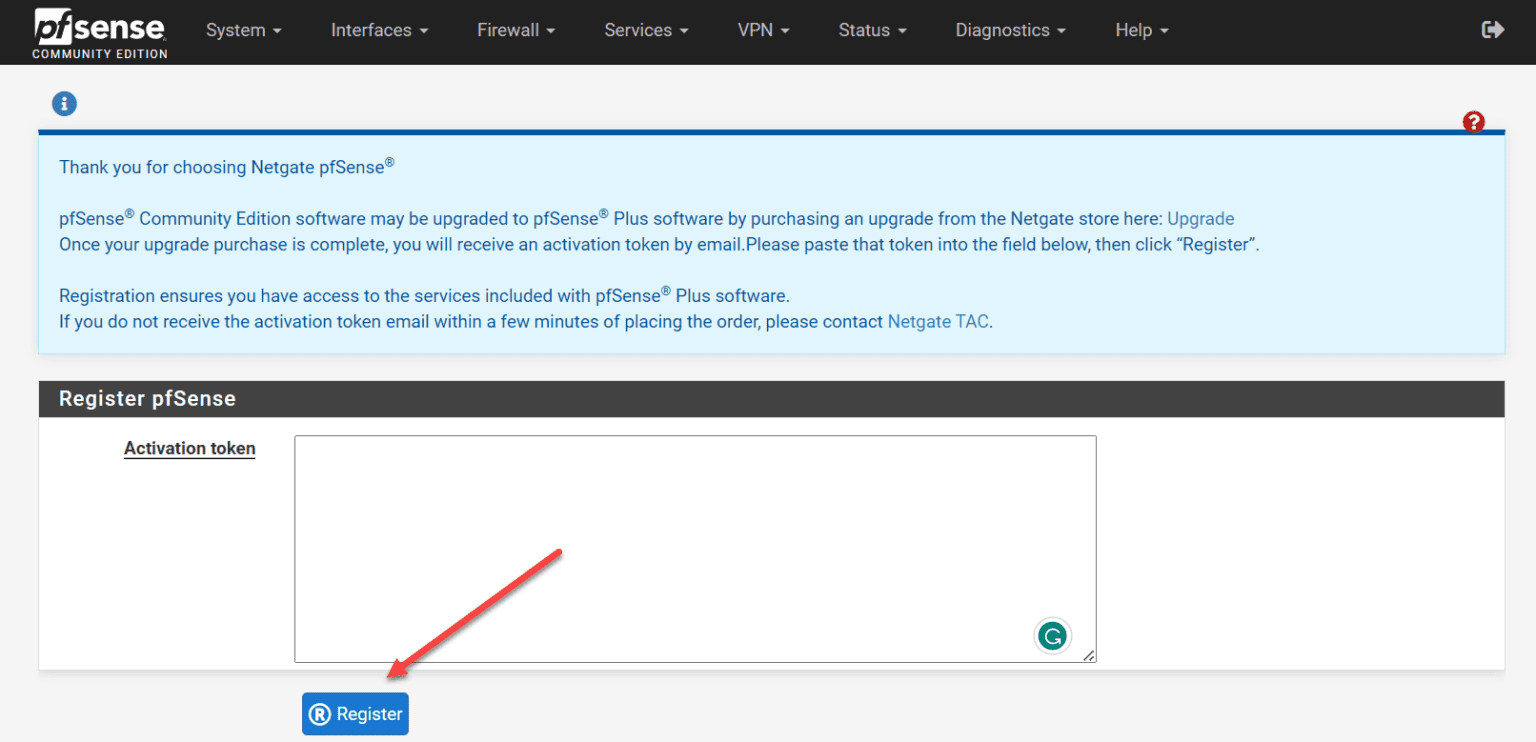Viewport: 1536px width, 742px height.
Task: Expand the Firewall menu
Action: (515, 30)
